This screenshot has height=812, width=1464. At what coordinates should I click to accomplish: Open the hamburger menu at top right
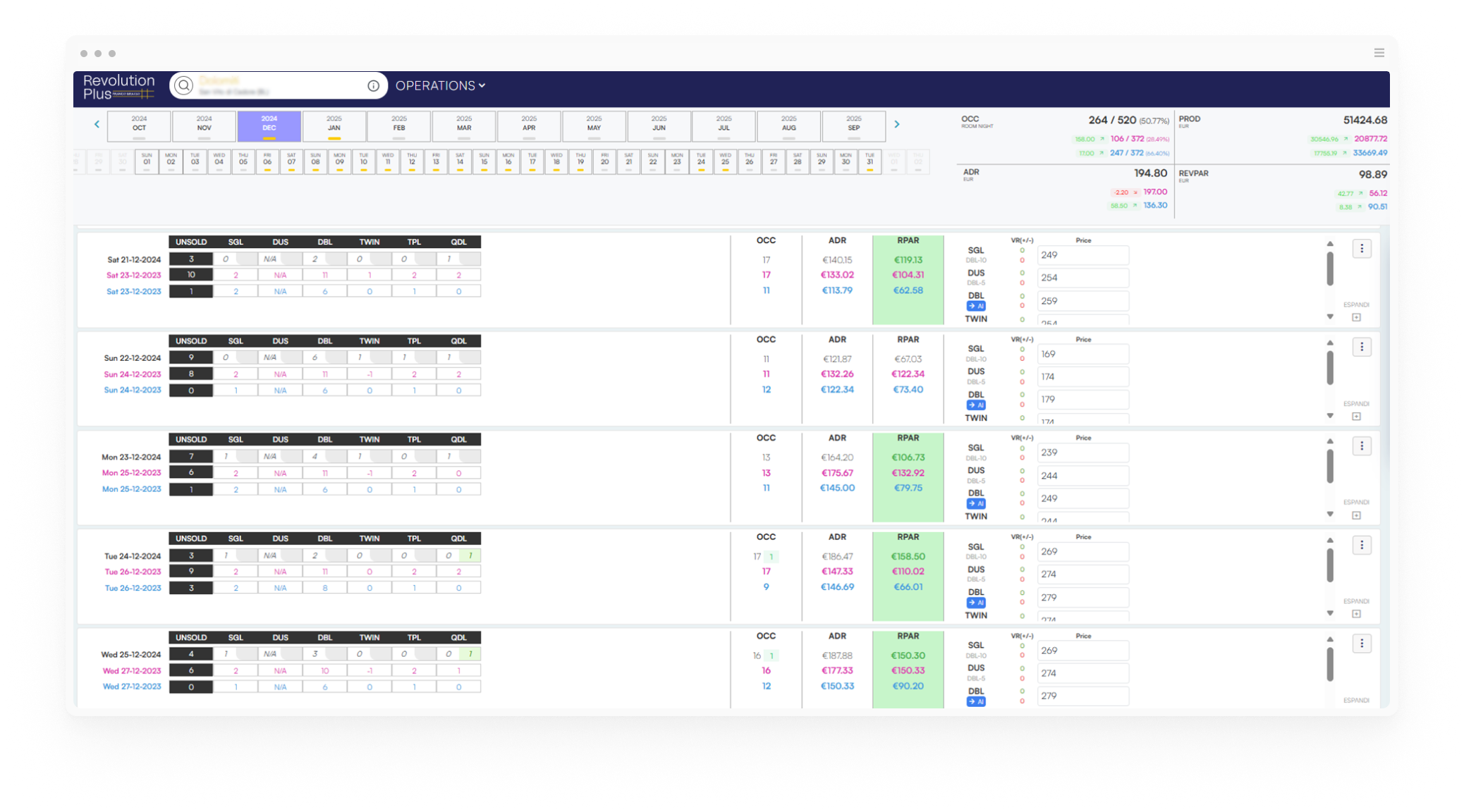click(x=1379, y=53)
